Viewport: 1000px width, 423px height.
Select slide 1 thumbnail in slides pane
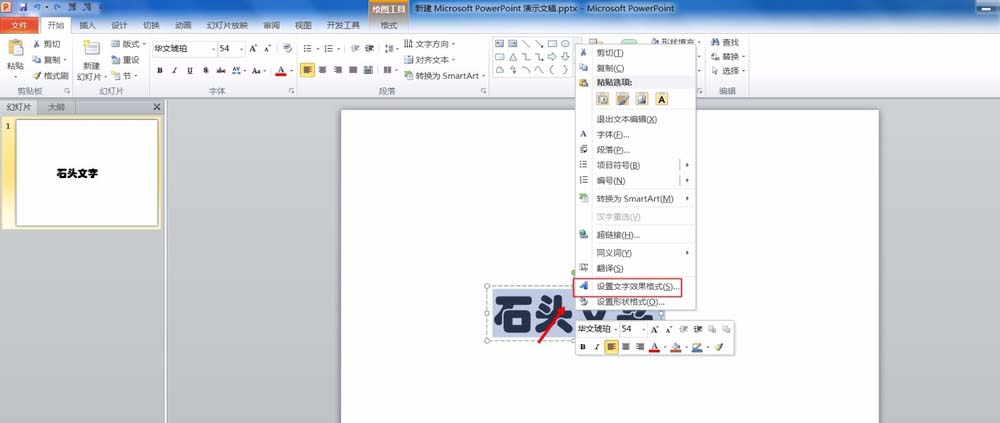87,173
